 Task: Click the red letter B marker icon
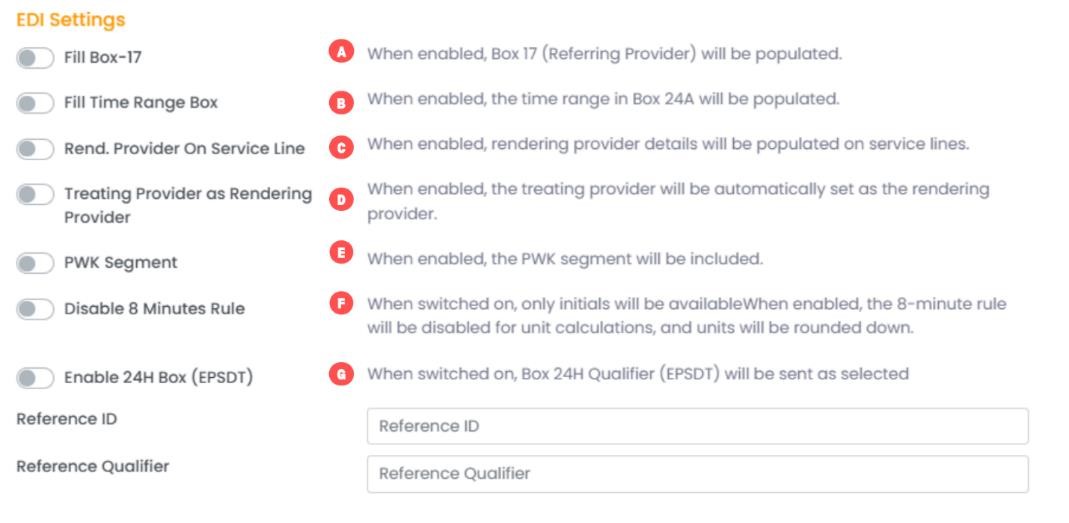coord(342,102)
